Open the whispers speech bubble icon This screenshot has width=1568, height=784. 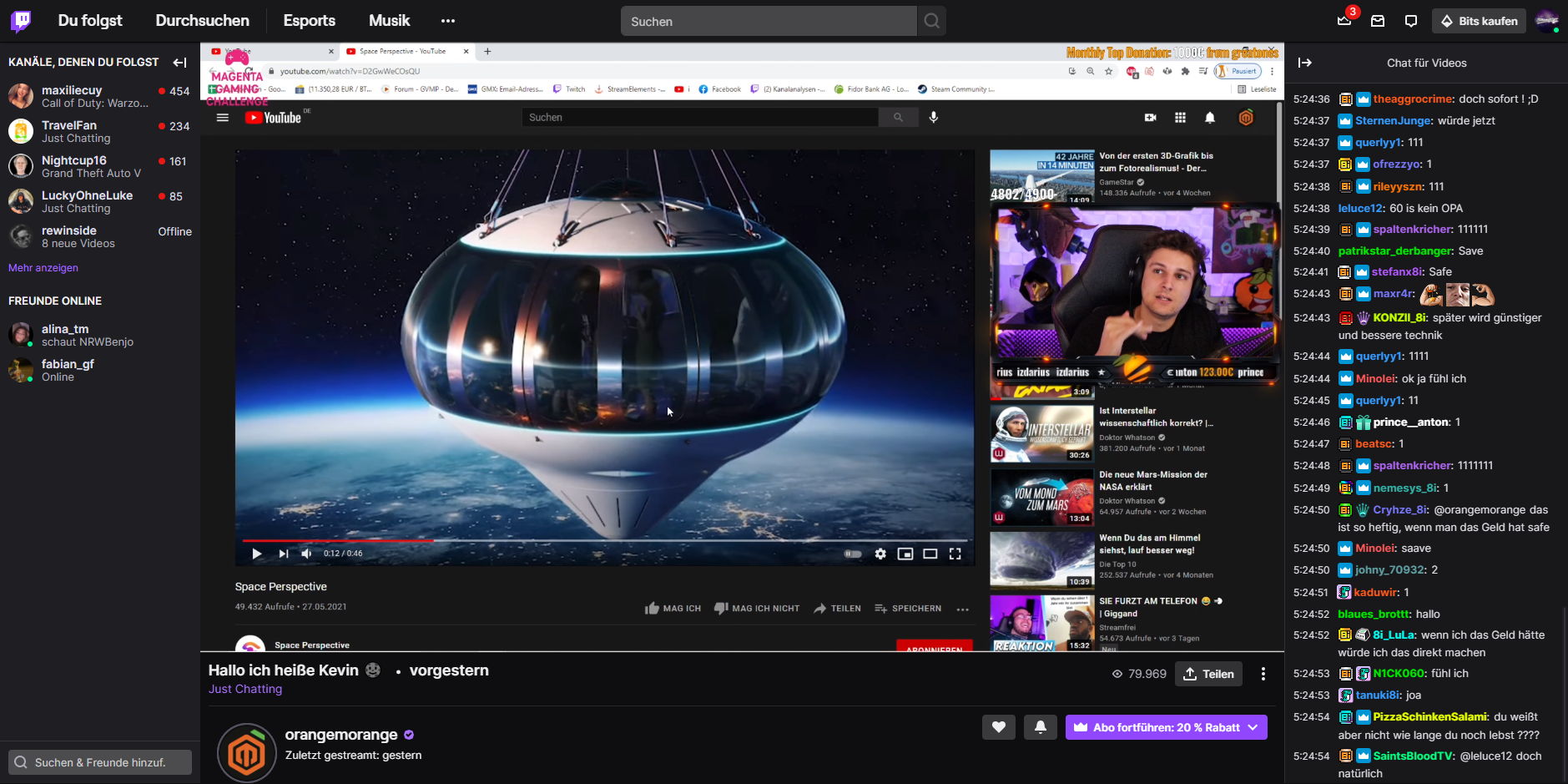(1411, 21)
